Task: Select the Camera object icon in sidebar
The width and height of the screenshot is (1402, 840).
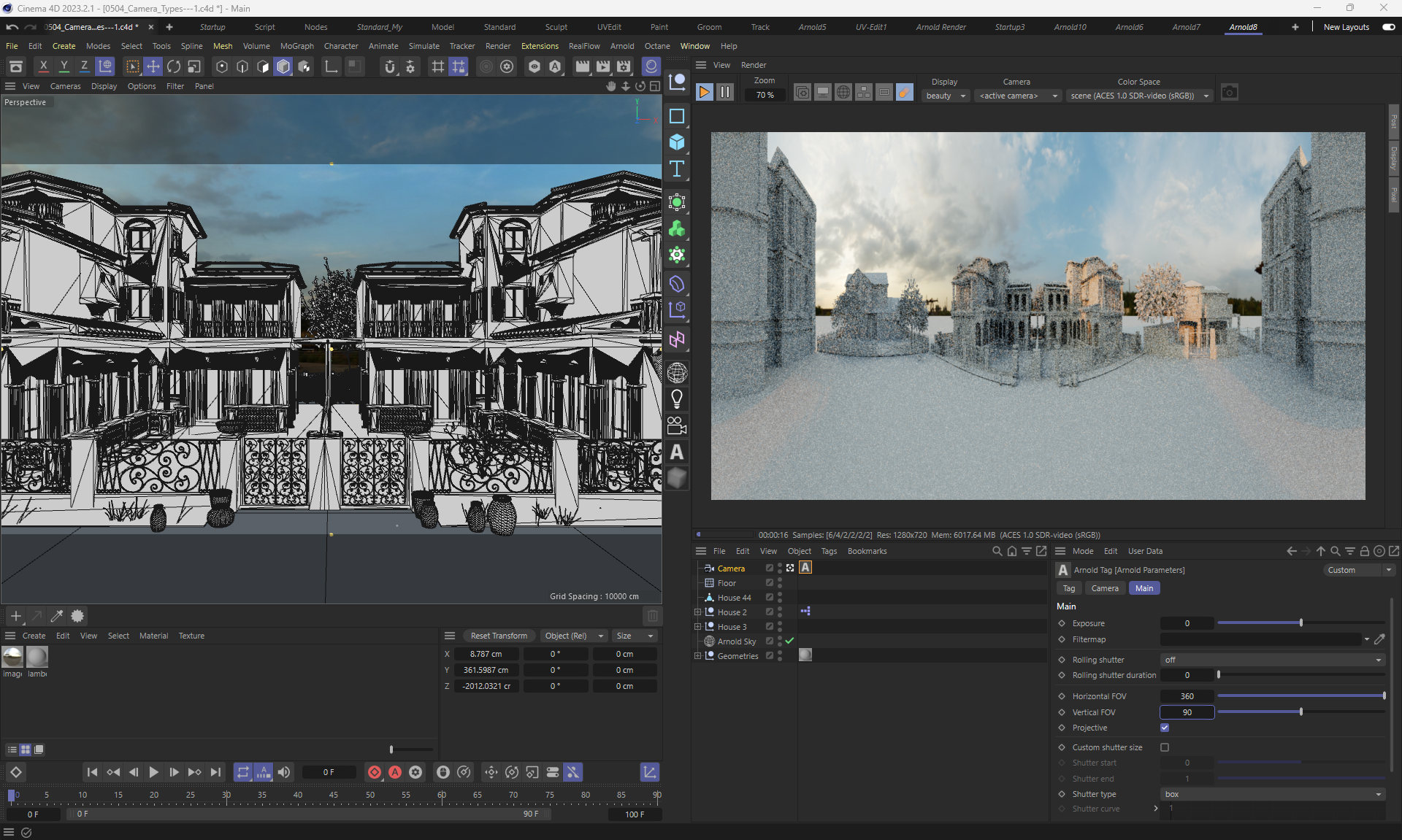Action: click(677, 425)
